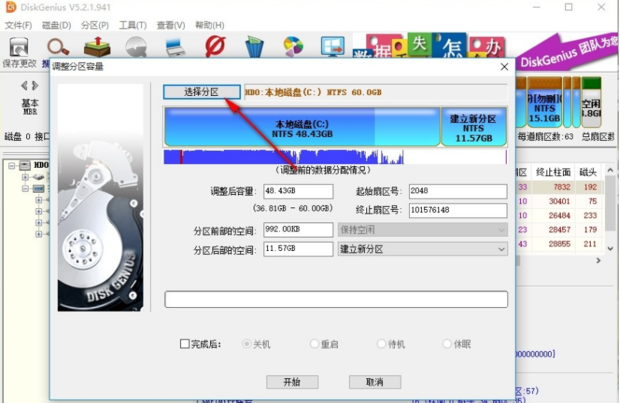Click the table scrollbar down arrow
Screen dimensions: 620x403
[610, 248]
